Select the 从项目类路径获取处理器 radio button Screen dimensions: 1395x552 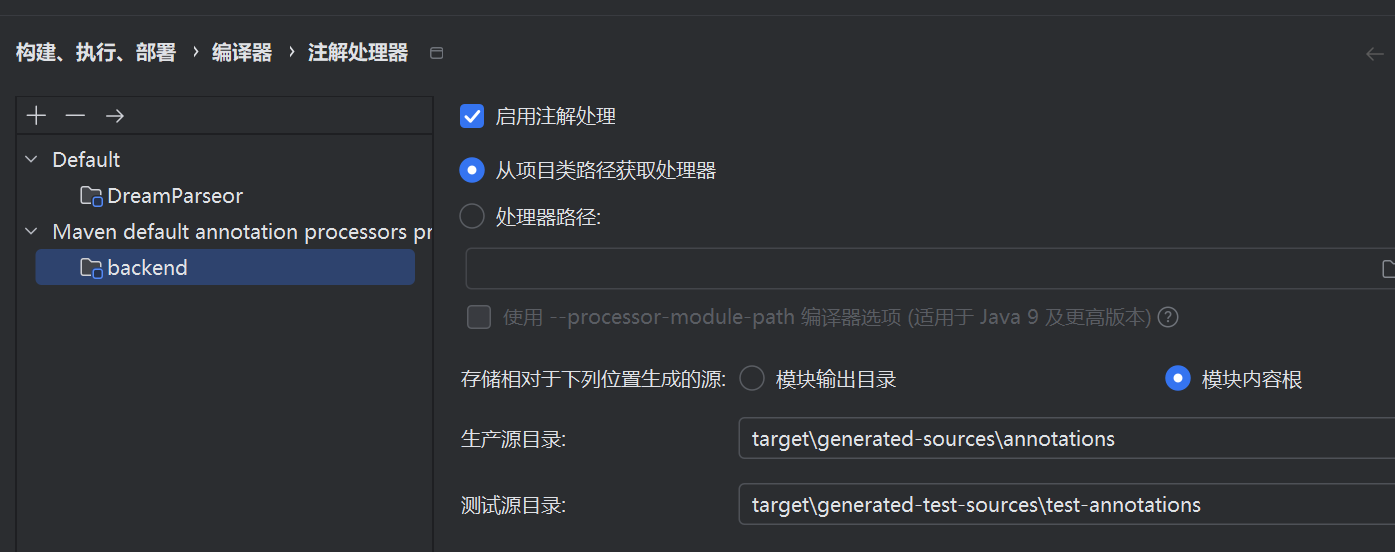[472, 170]
